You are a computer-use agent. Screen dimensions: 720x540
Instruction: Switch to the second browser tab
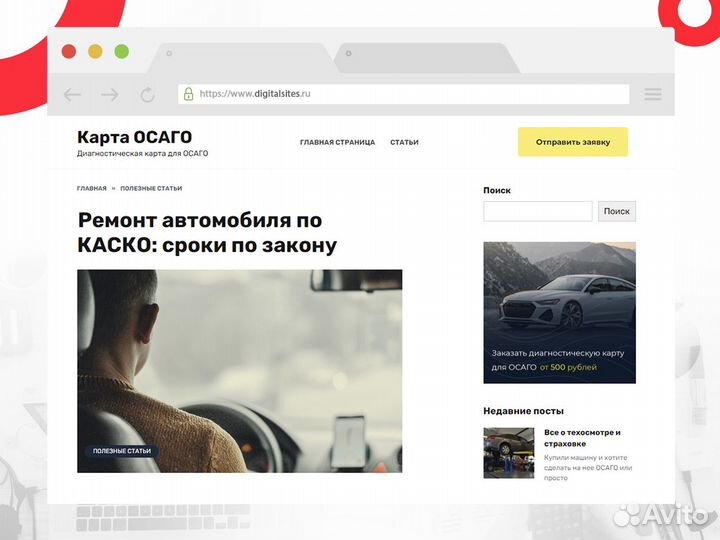427,58
